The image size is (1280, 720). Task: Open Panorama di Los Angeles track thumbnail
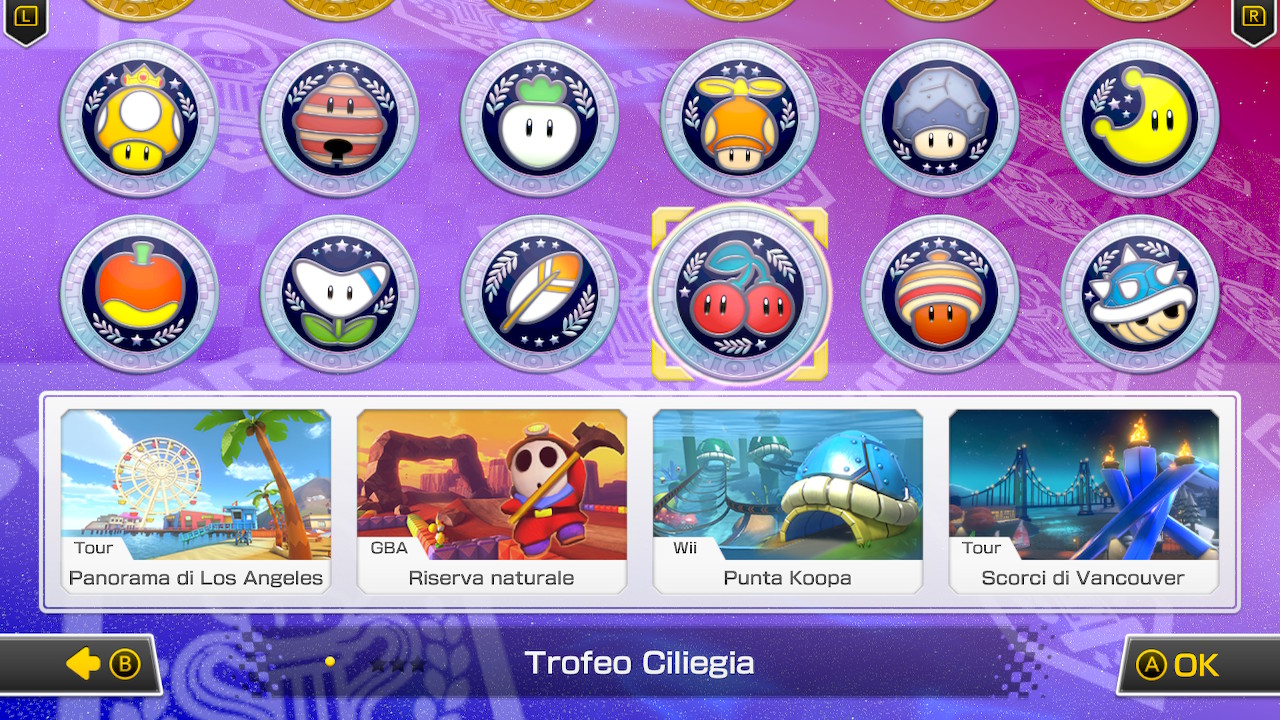coord(196,501)
